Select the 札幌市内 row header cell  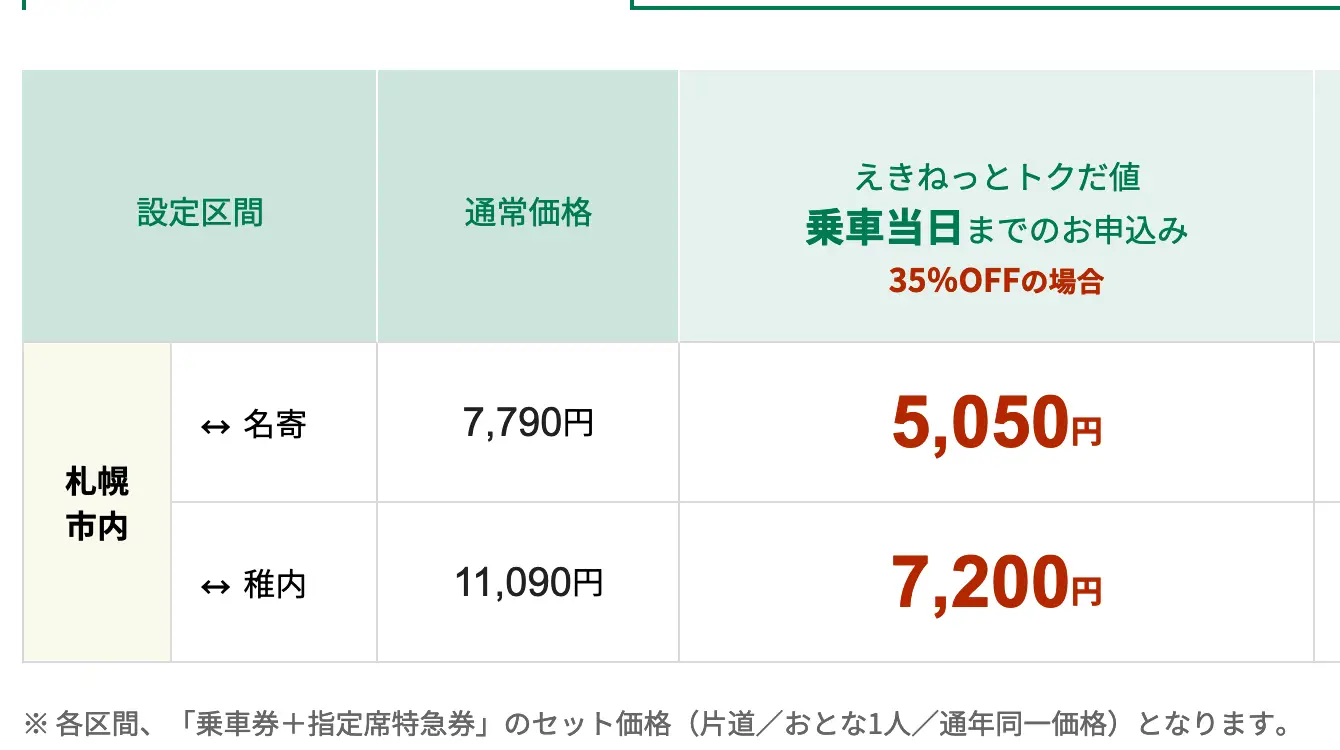pos(97,502)
